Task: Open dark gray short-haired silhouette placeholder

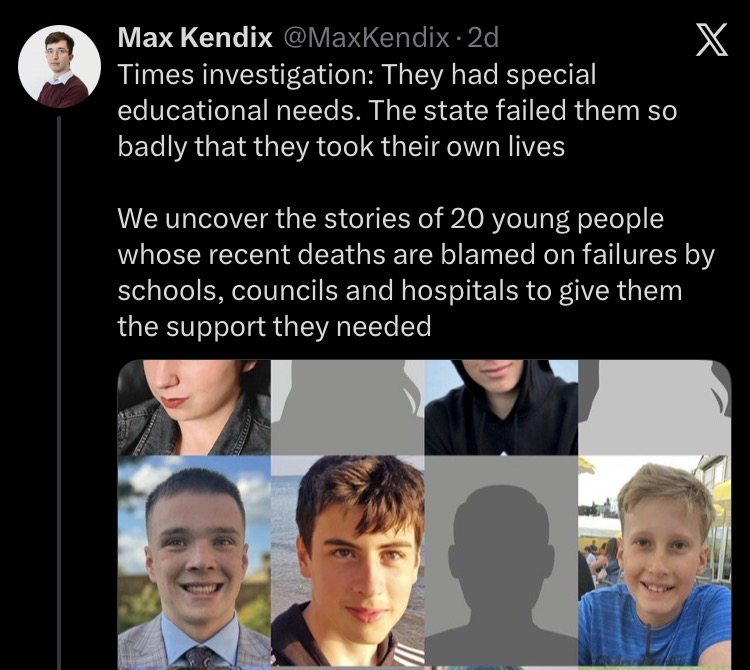Action: (501, 560)
